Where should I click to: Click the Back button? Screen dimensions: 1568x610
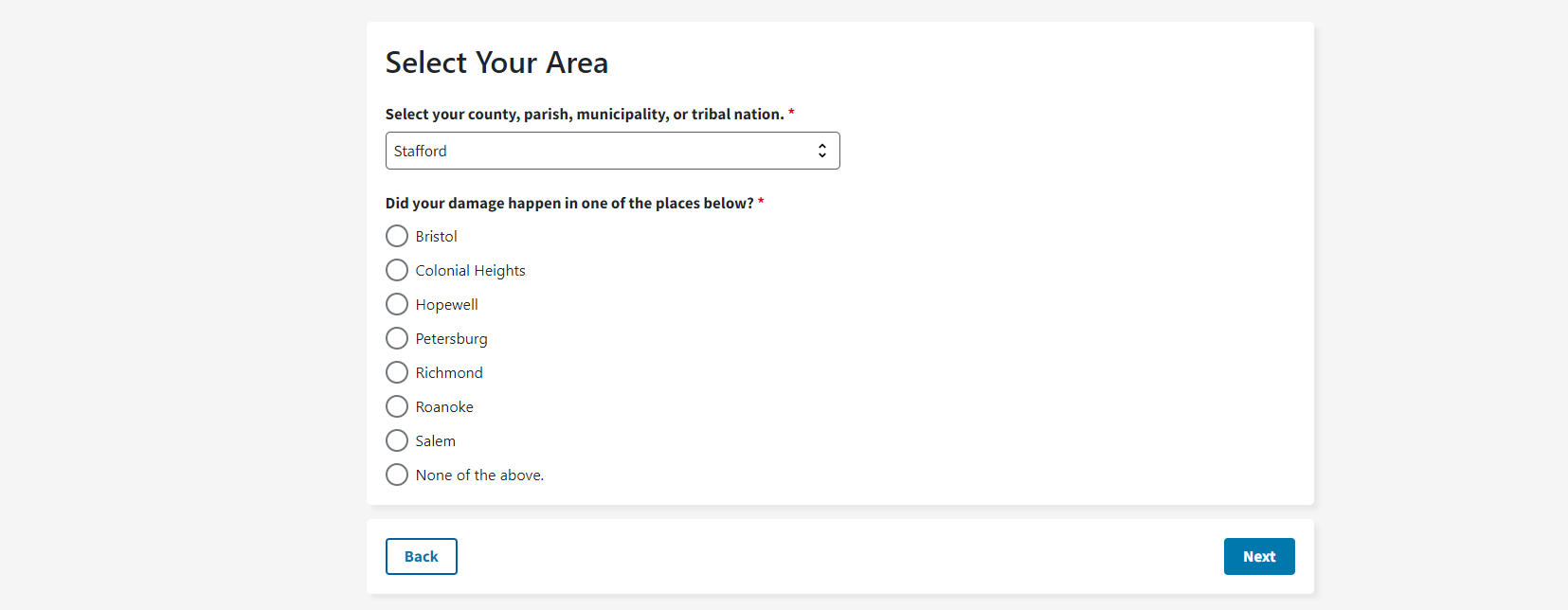pos(421,556)
